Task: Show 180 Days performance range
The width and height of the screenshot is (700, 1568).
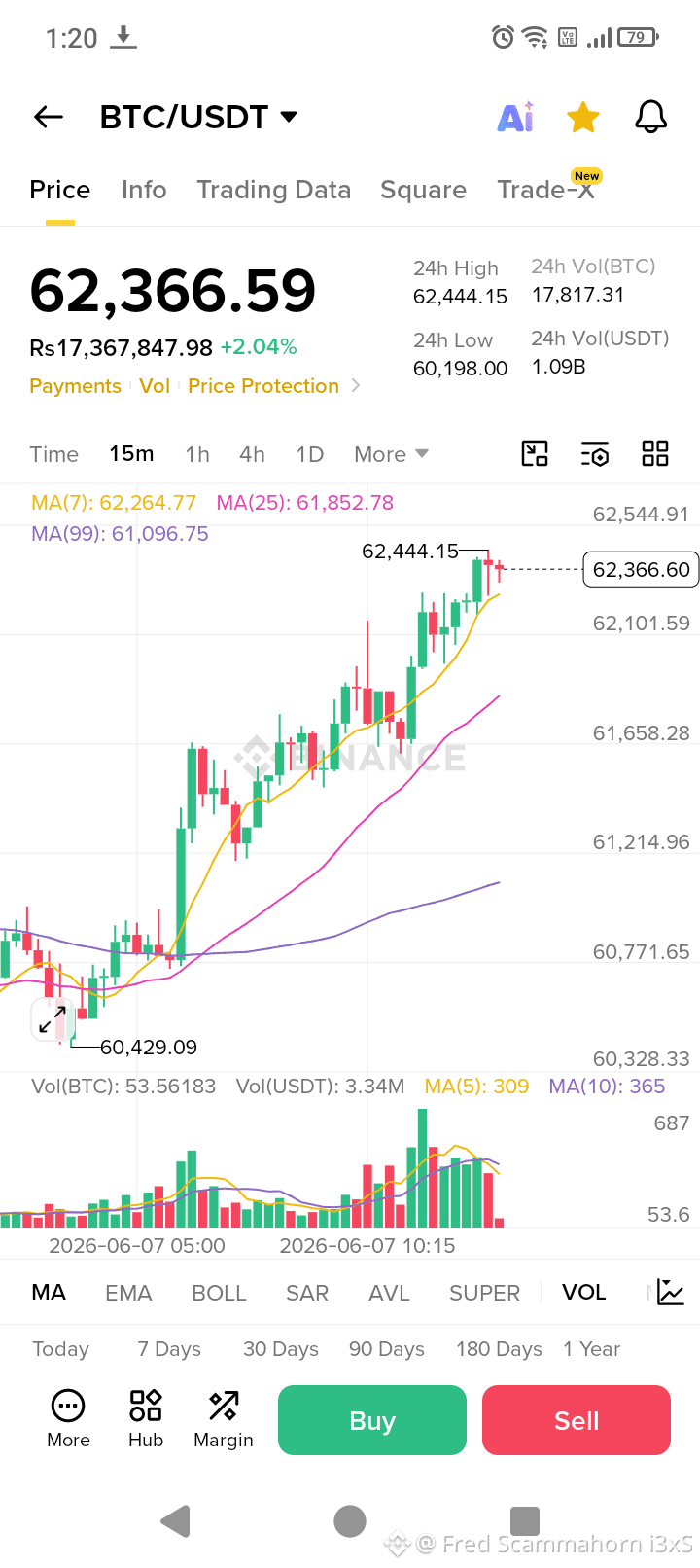Action: [499, 1349]
